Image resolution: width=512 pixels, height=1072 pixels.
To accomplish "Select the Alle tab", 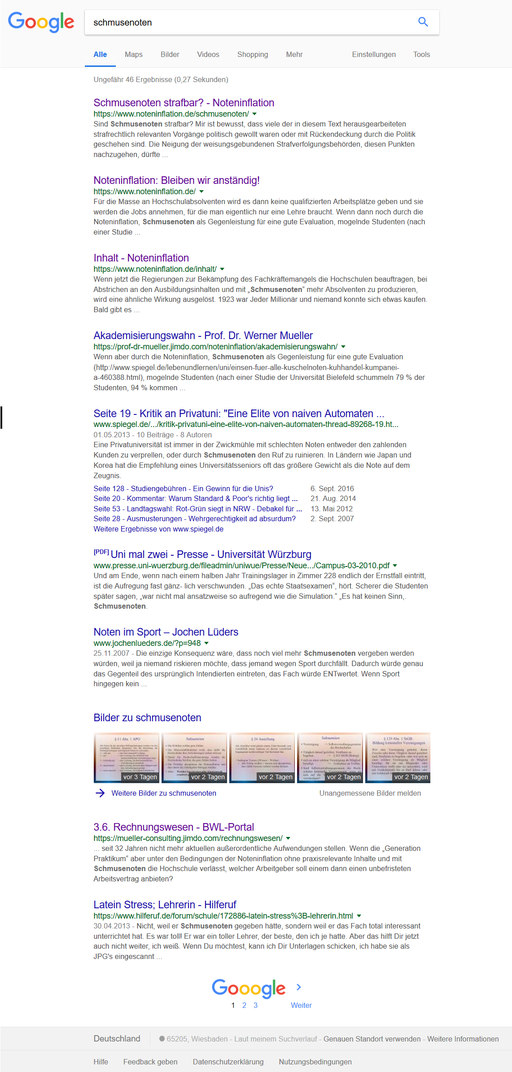I will point(100,54).
